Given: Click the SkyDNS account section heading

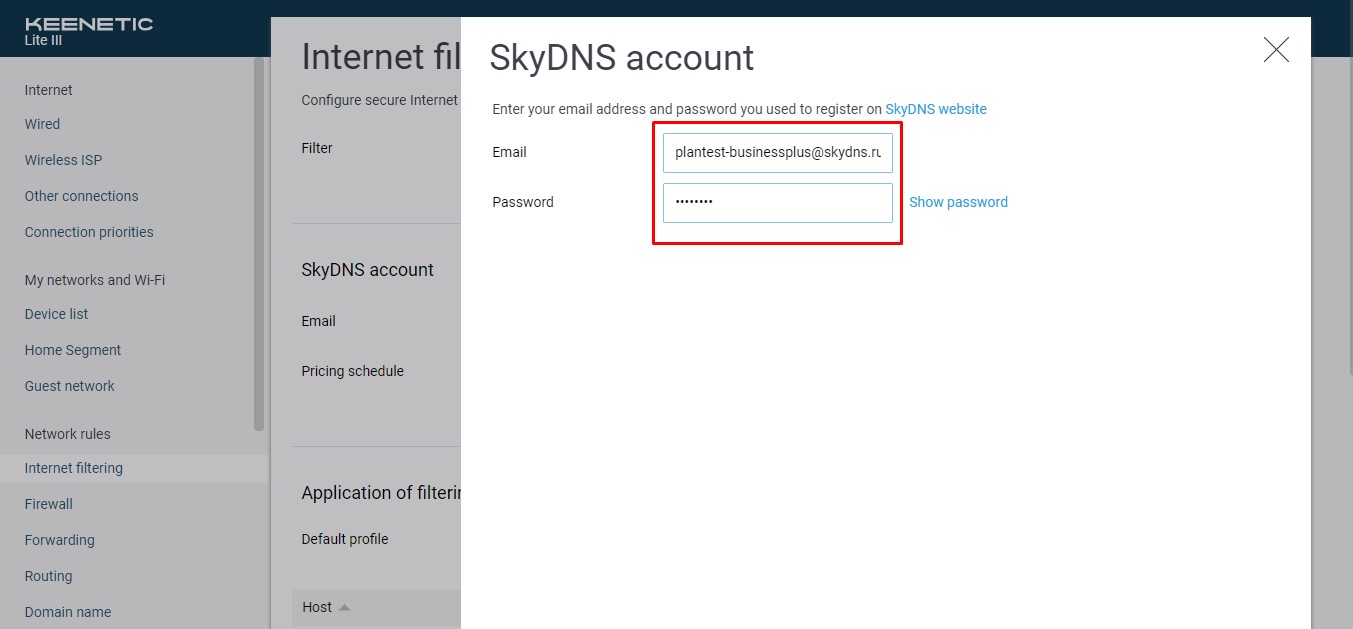Looking at the screenshot, I should 367,270.
